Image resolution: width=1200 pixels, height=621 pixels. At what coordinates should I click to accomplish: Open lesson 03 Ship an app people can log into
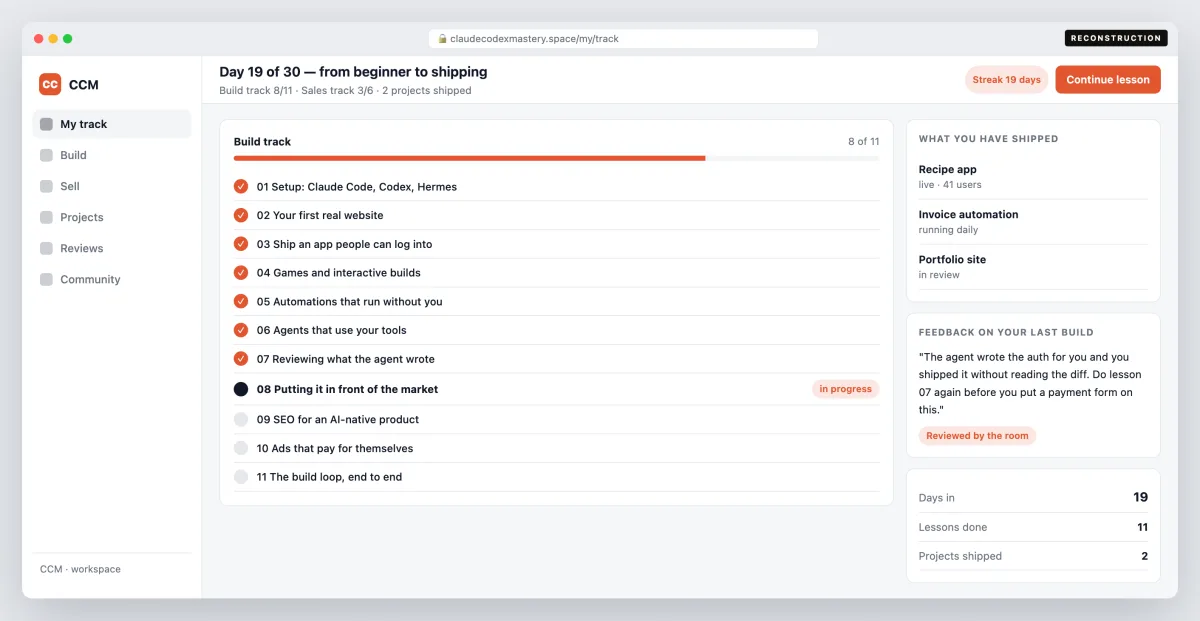[557, 244]
